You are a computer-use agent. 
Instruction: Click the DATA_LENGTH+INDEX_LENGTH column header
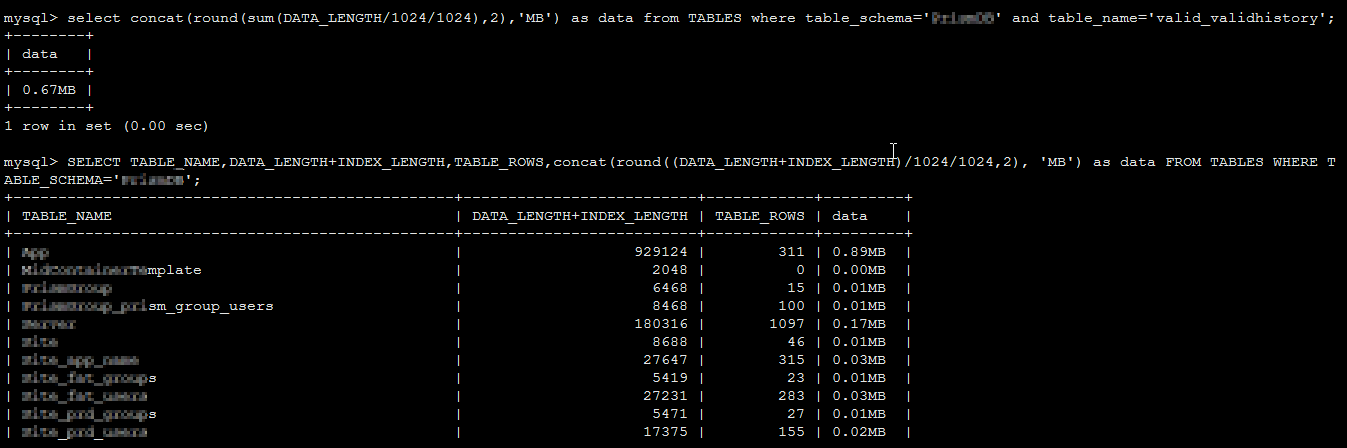click(x=580, y=216)
